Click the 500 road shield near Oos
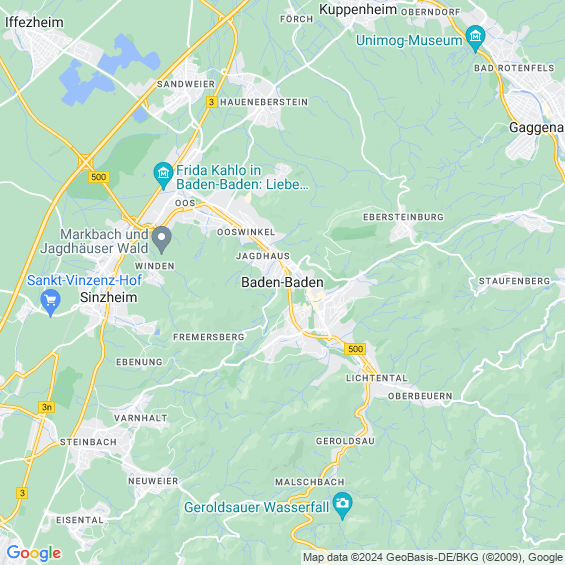The image size is (565, 565). (x=99, y=177)
